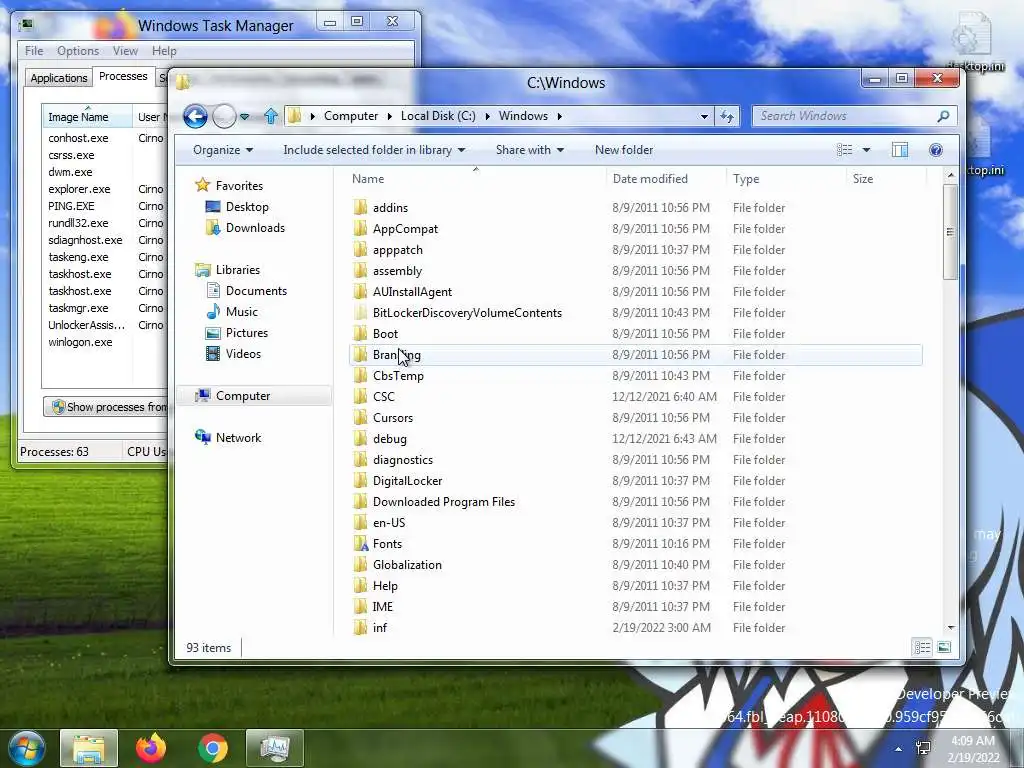This screenshot has height=768, width=1024.
Task: Sort by the Size column header
Action: point(886,179)
